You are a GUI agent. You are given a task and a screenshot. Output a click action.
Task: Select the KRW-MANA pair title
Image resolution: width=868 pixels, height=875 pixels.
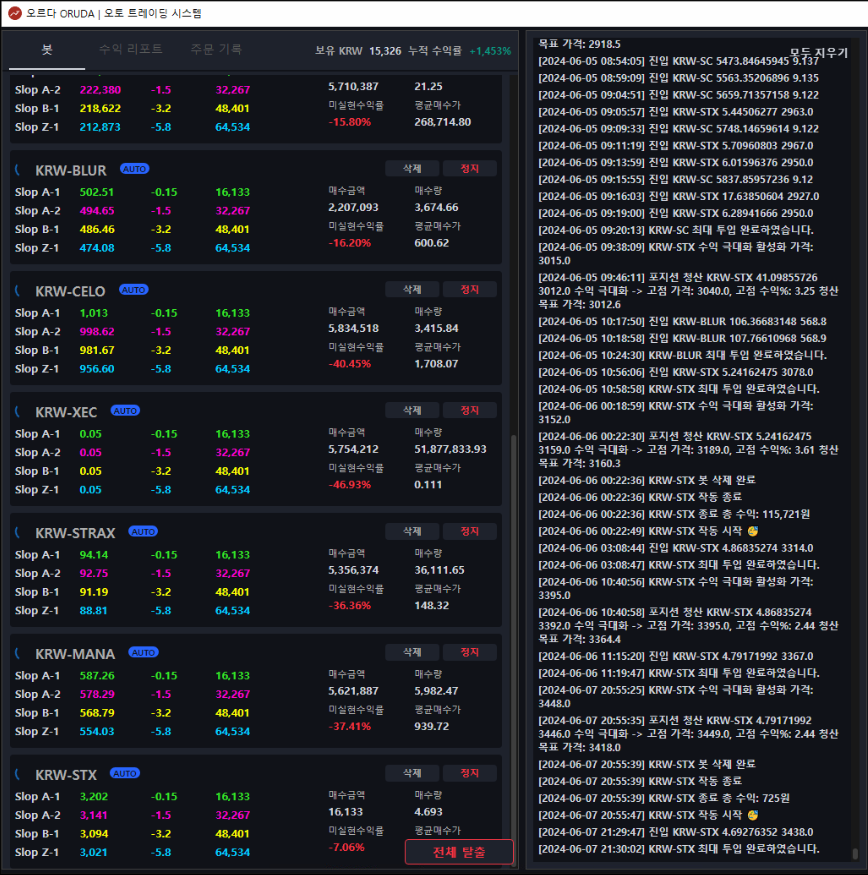(x=75, y=654)
